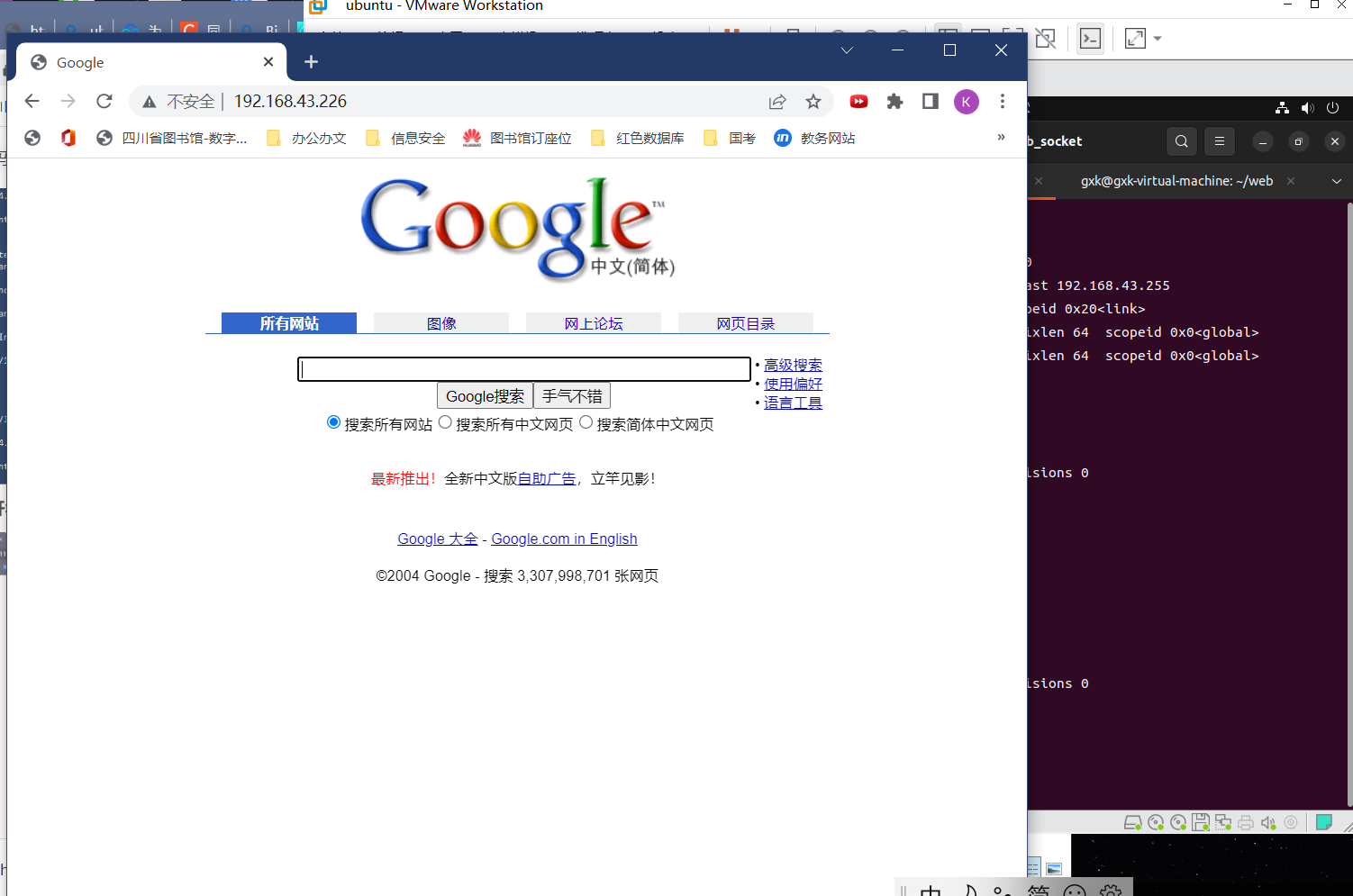Expand the 国考 bookmark folder
This screenshot has width=1353, height=896.
(730, 138)
